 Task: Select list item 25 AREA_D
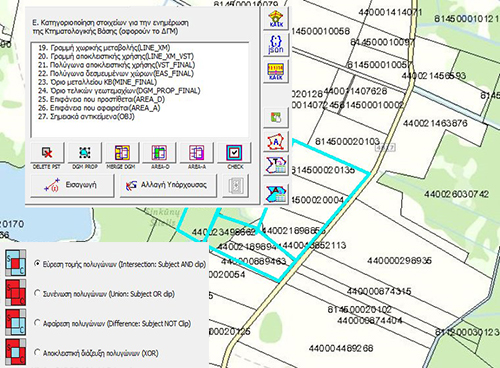pyautogui.click(x=101, y=99)
